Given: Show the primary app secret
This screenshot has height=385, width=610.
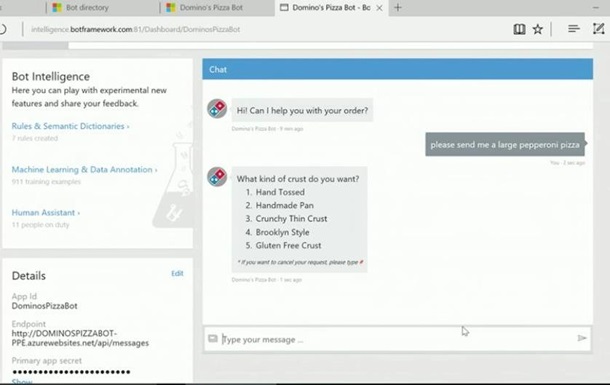Looking at the screenshot, I should click(22, 382).
